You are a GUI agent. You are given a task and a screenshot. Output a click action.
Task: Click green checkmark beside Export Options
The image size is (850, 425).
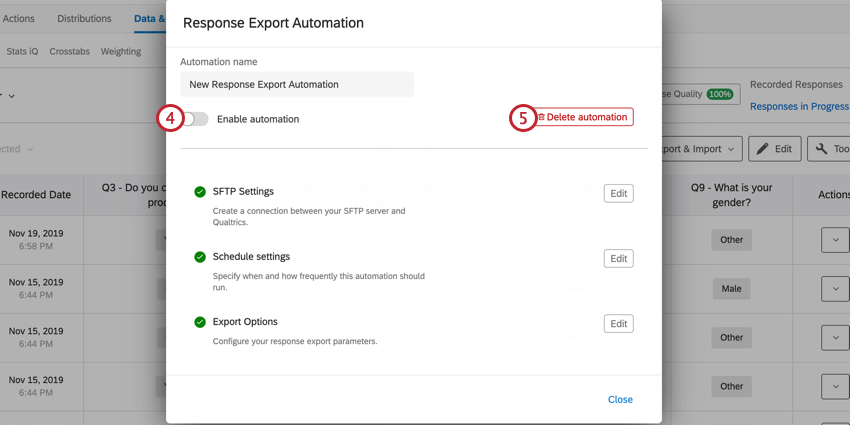pos(200,322)
